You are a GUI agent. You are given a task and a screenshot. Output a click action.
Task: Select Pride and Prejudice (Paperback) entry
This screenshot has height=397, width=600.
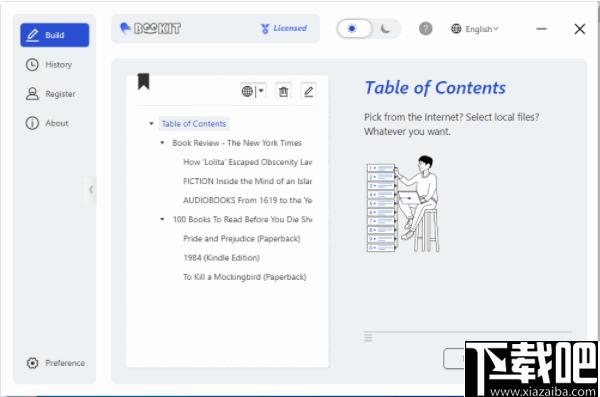point(241,239)
